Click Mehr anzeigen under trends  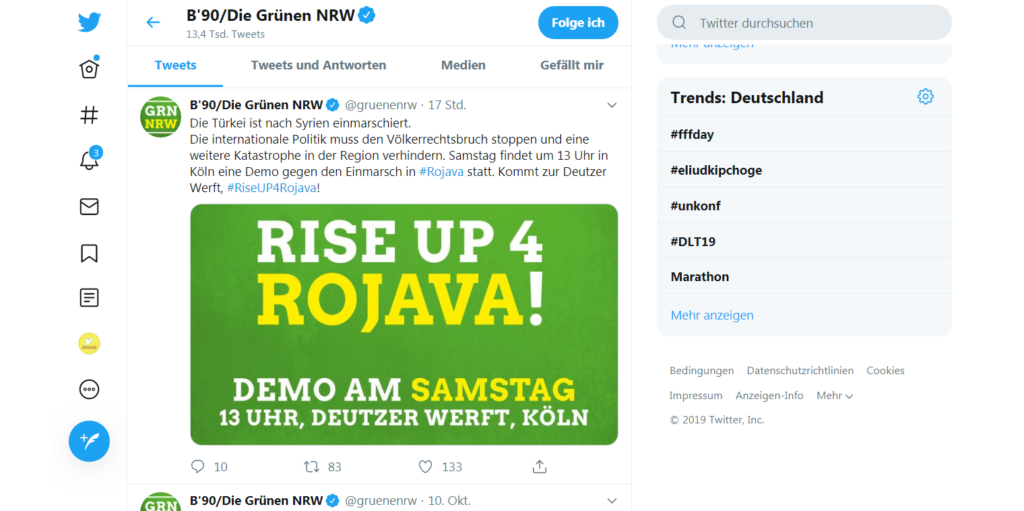[x=712, y=315]
